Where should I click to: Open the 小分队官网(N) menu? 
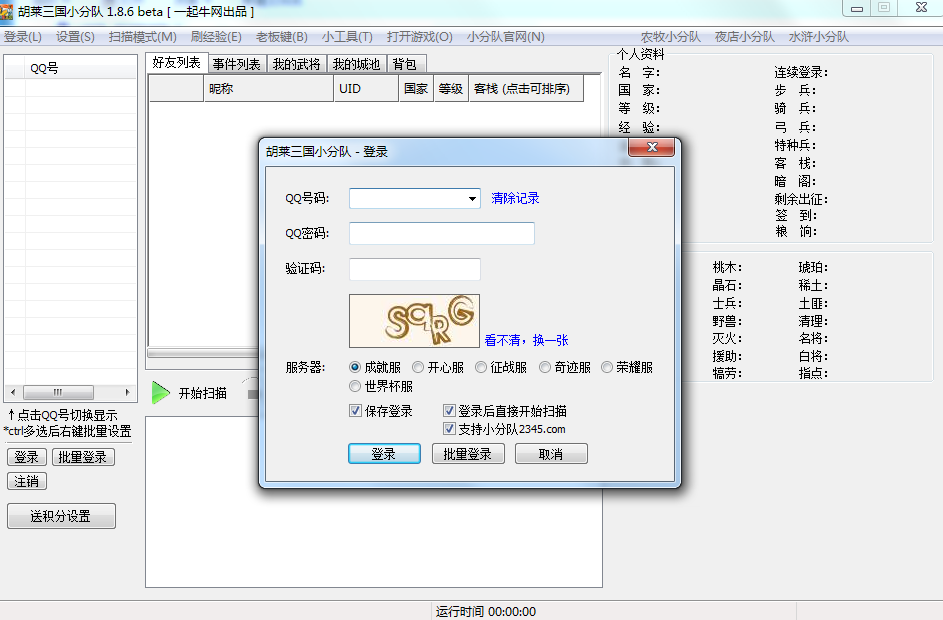tap(505, 37)
